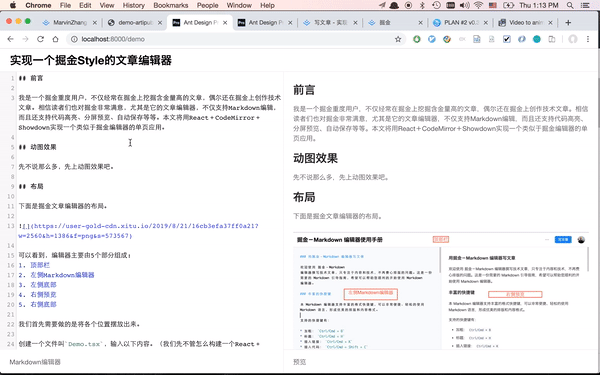The height and width of the screenshot is (375, 600).
Task: Open the Window menu
Action: [239, 5]
